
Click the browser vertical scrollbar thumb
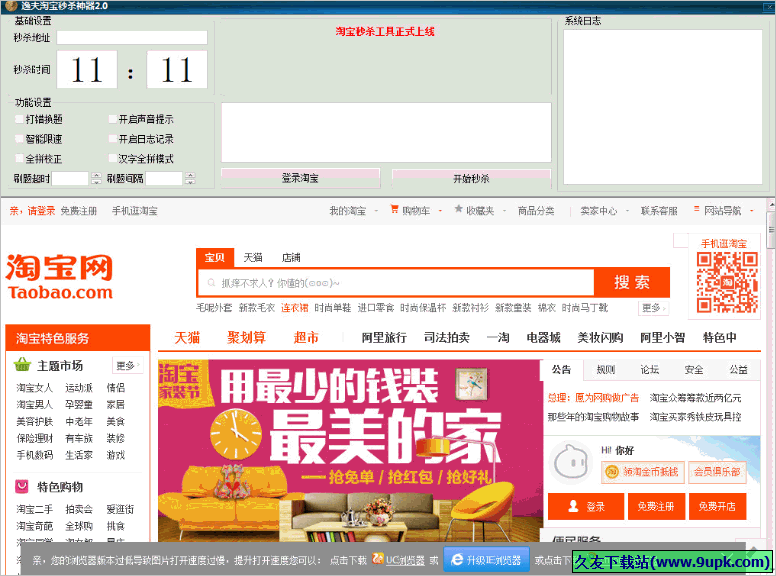[x=771, y=230]
